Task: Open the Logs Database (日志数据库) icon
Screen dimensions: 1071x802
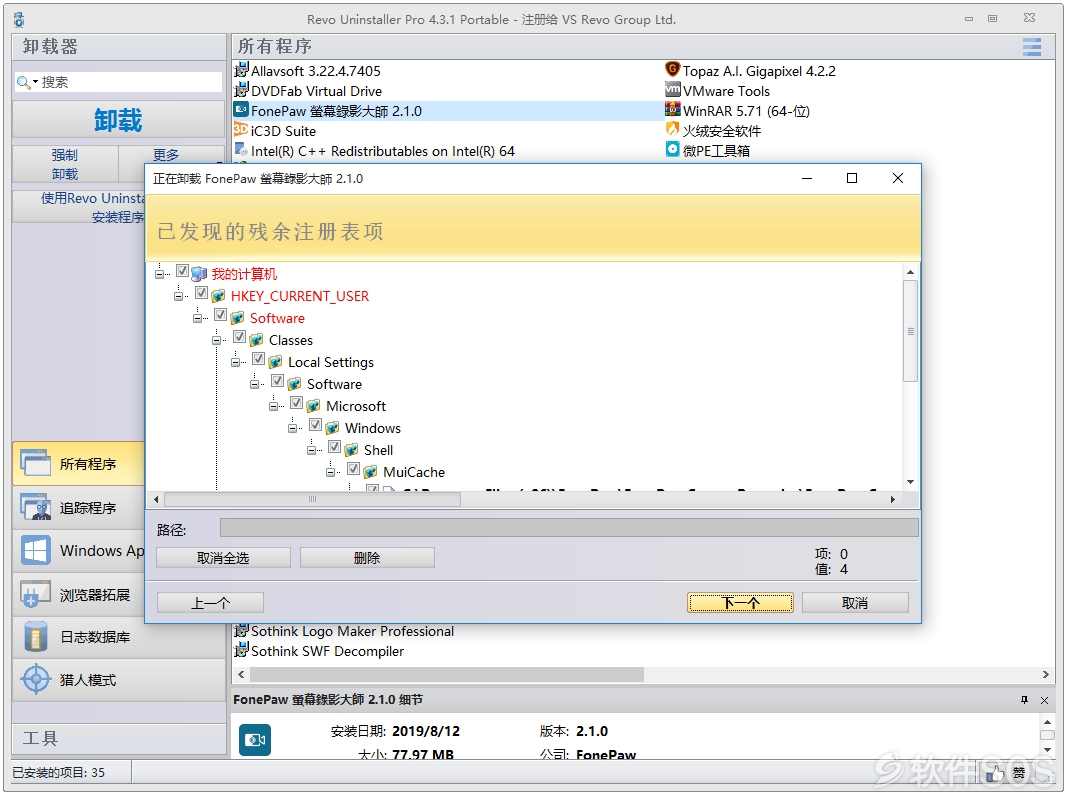Action: pyautogui.click(x=36, y=637)
